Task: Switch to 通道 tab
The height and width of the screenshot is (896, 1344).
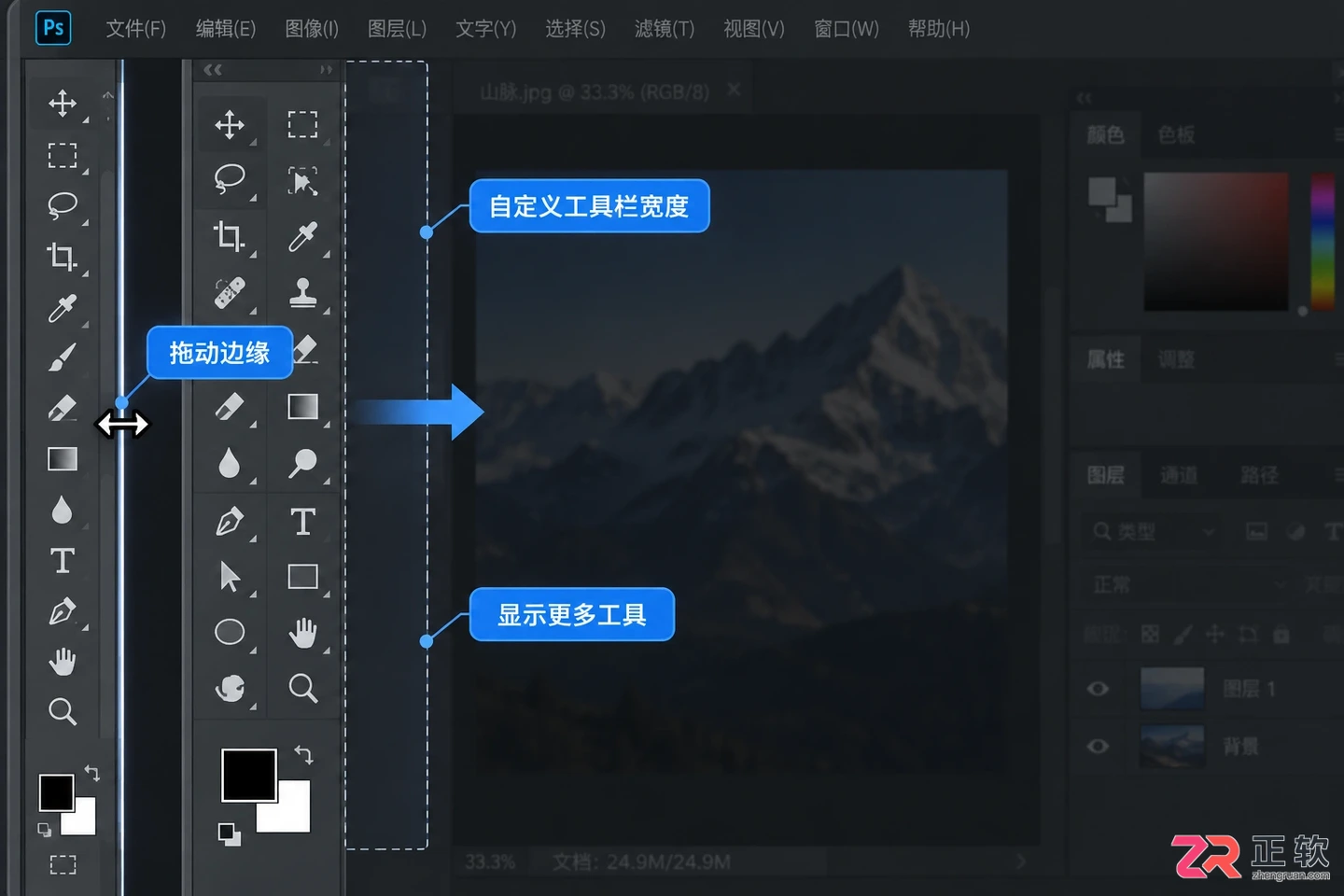Action: (x=1179, y=475)
